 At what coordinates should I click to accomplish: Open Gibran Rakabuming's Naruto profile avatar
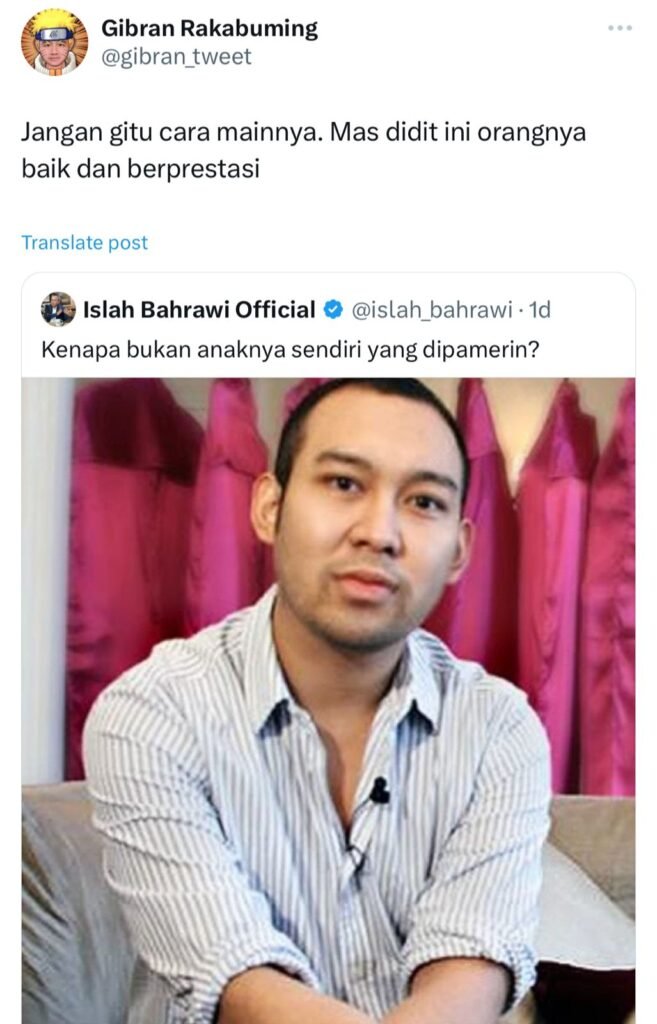click(54, 42)
